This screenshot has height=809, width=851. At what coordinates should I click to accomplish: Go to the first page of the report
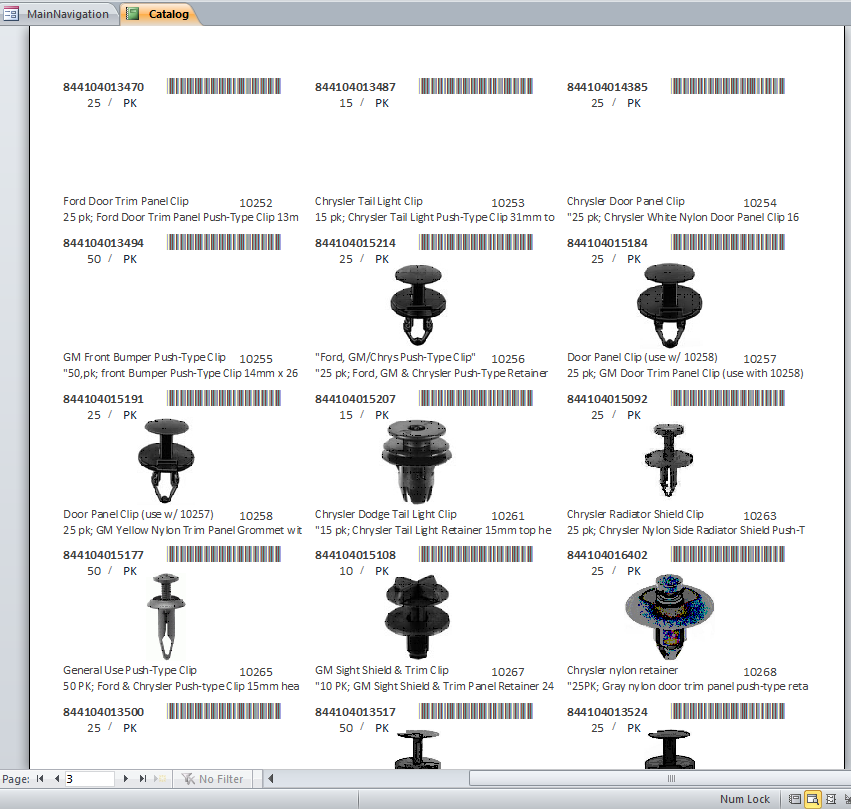click(40, 779)
